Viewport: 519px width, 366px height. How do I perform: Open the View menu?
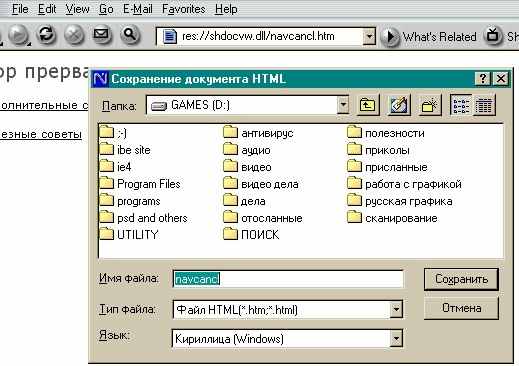(77, 9)
